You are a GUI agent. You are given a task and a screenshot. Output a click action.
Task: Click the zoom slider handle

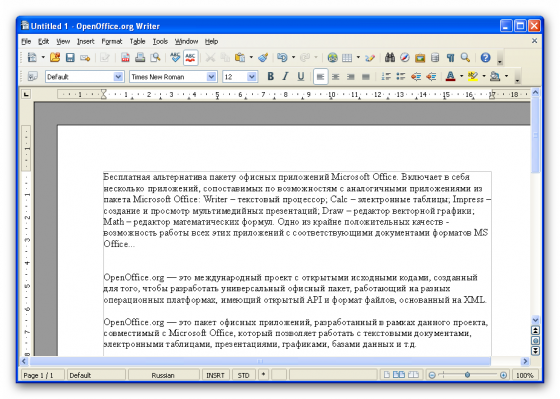pos(467,375)
